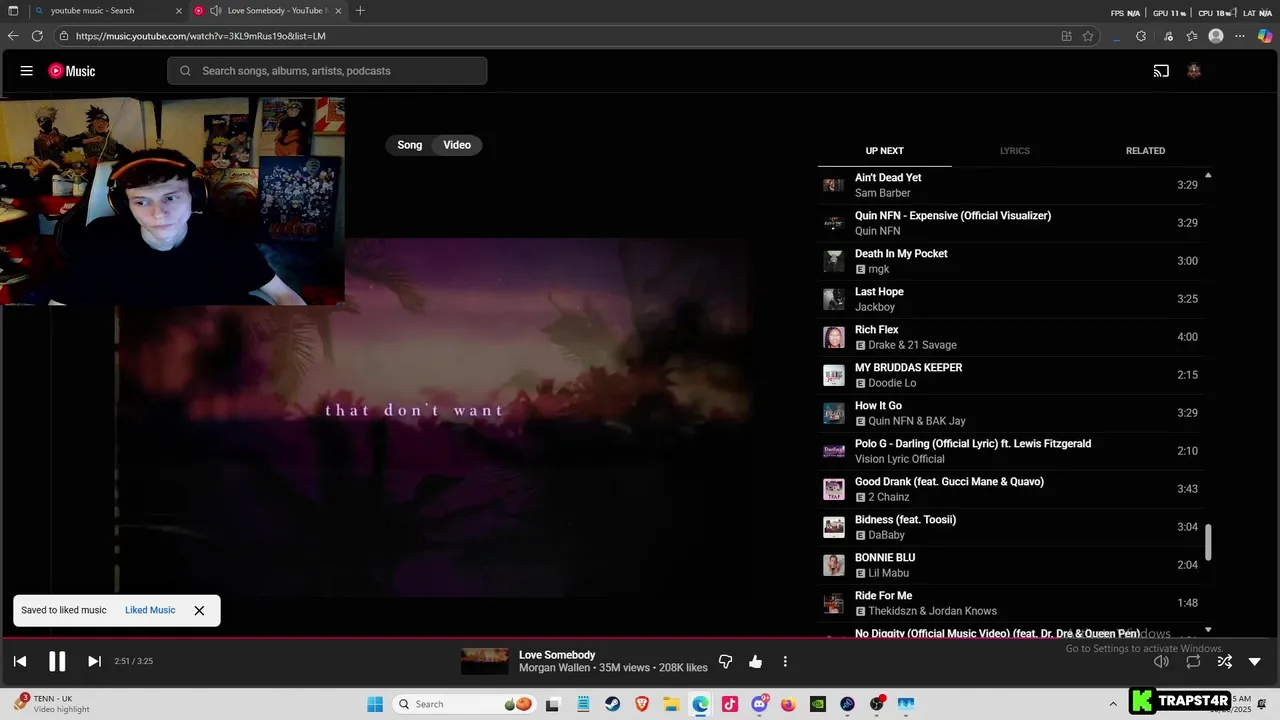Dismiss the Saved to liked music toast
This screenshot has width=1280, height=720.
pyautogui.click(x=199, y=610)
